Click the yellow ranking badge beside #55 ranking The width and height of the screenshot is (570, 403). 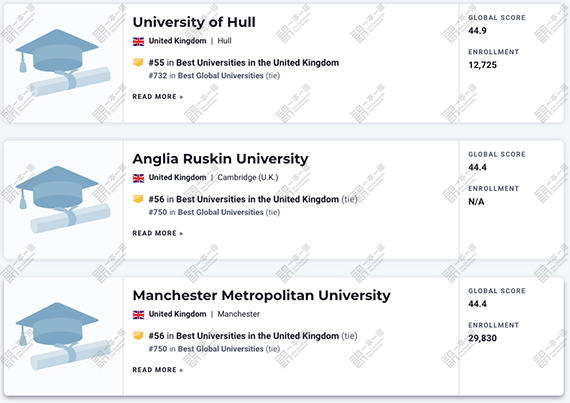[x=138, y=63]
